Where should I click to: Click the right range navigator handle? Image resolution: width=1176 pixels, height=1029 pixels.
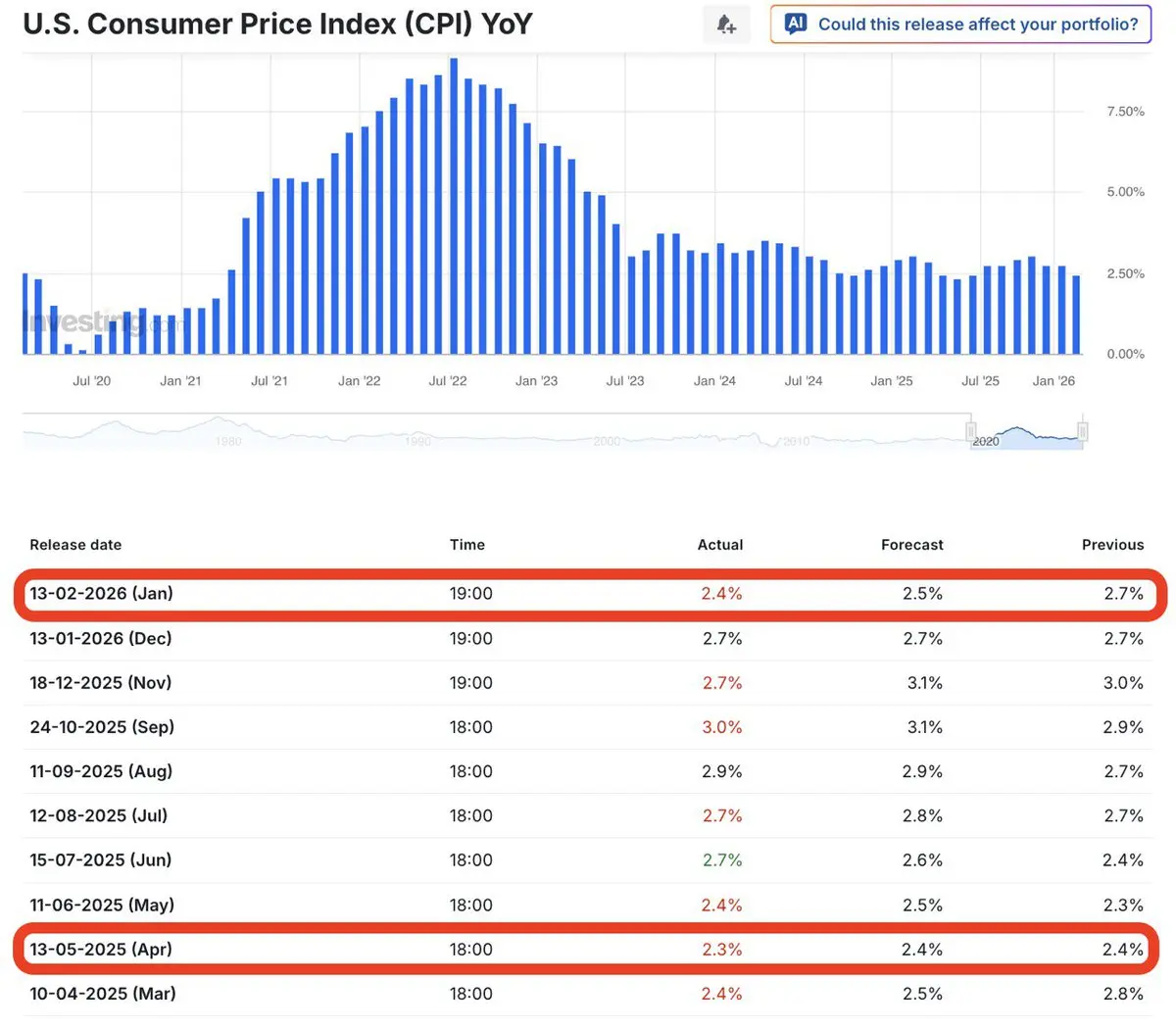(x=1083, y=430)
